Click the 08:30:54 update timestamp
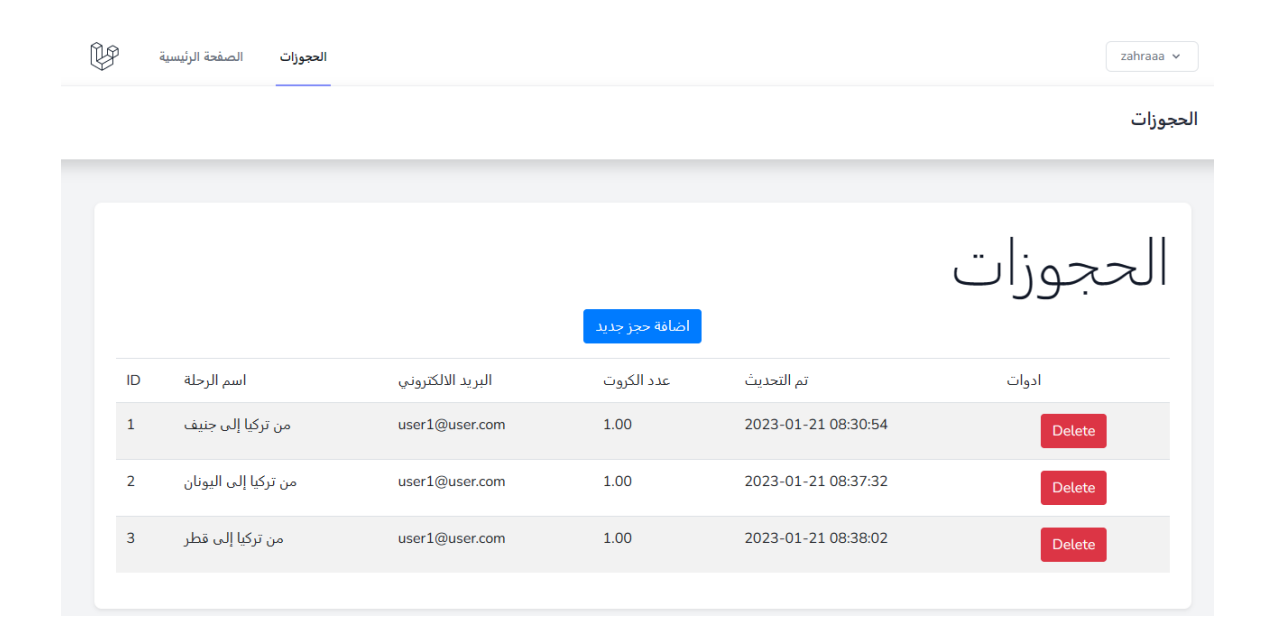Image resolution: width=1274 pixels, height=639 pixels. tap(816, 425)
